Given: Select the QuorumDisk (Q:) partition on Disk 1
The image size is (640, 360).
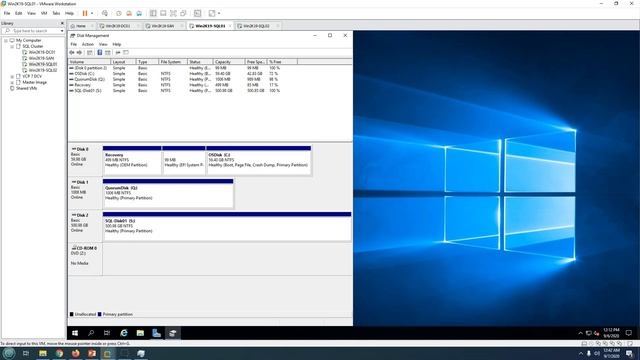Looking at the screenshot, I should point(168,193).
